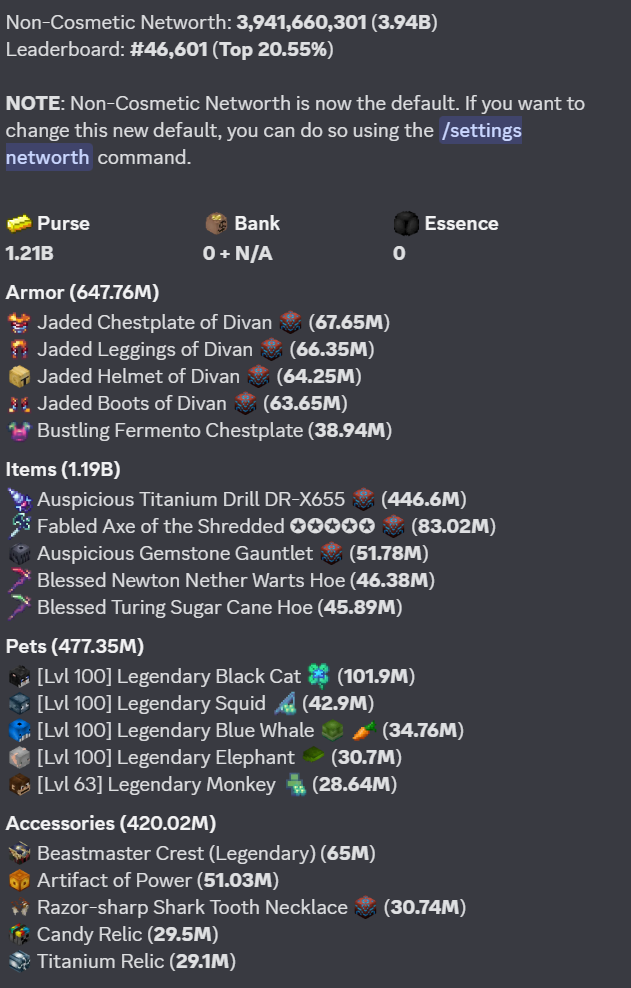Click the carrot icon beside Blue Whale
This screenshot has width=631, height=988.
click(x=364, y=730)
